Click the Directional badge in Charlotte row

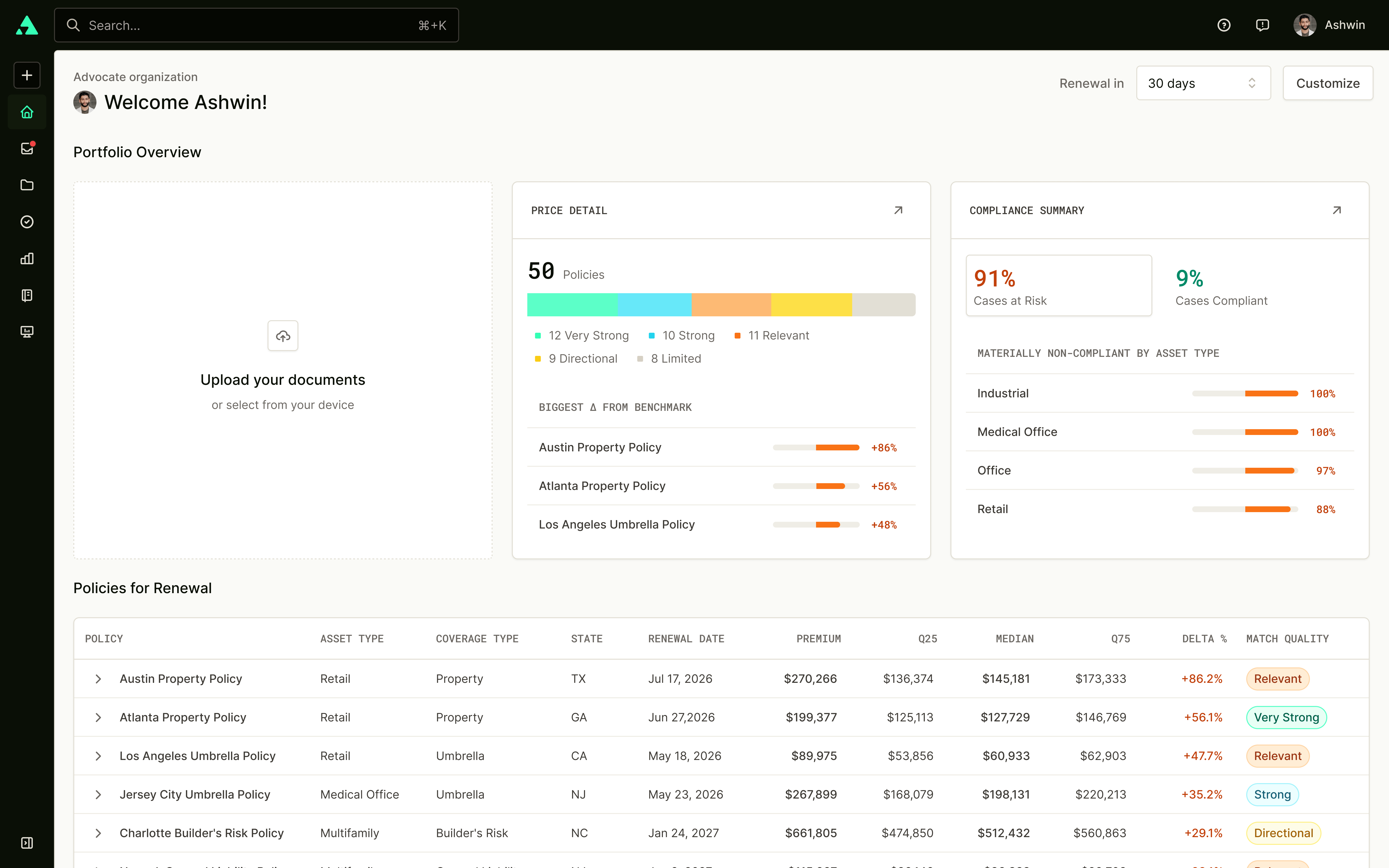click(x=1283, y=833)
